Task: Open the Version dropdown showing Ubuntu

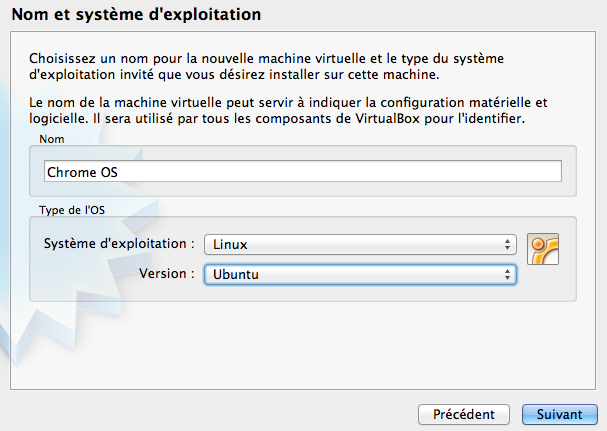Action: click(359, 274)
